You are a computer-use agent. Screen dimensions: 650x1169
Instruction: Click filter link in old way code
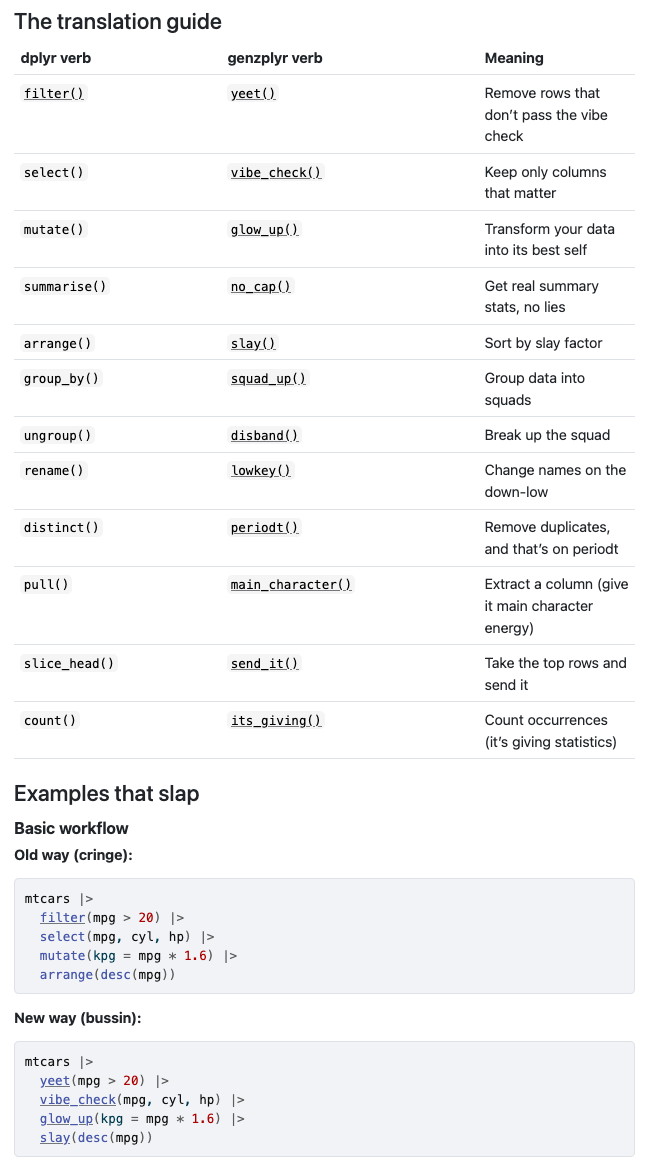pos(62,918)
